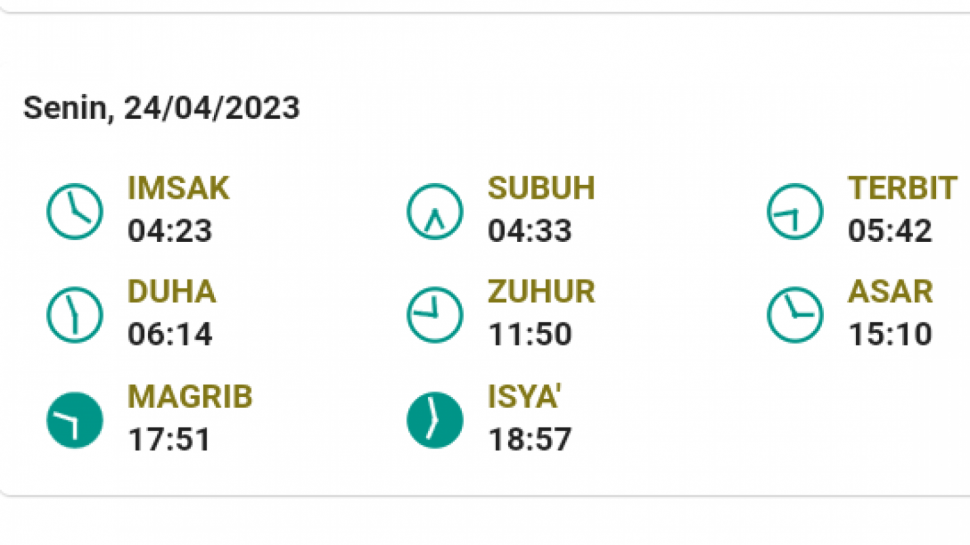Viewport: 970px width, 545px height.
Task: Click the Asar clock icon
Action: click(795, 315)
